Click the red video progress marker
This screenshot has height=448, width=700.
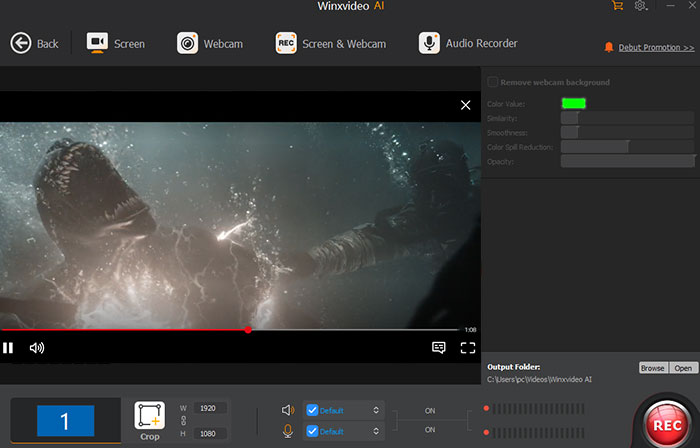(248, 330)
